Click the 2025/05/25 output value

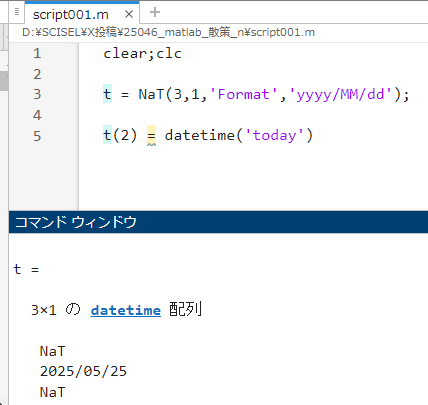coord(83,371)
